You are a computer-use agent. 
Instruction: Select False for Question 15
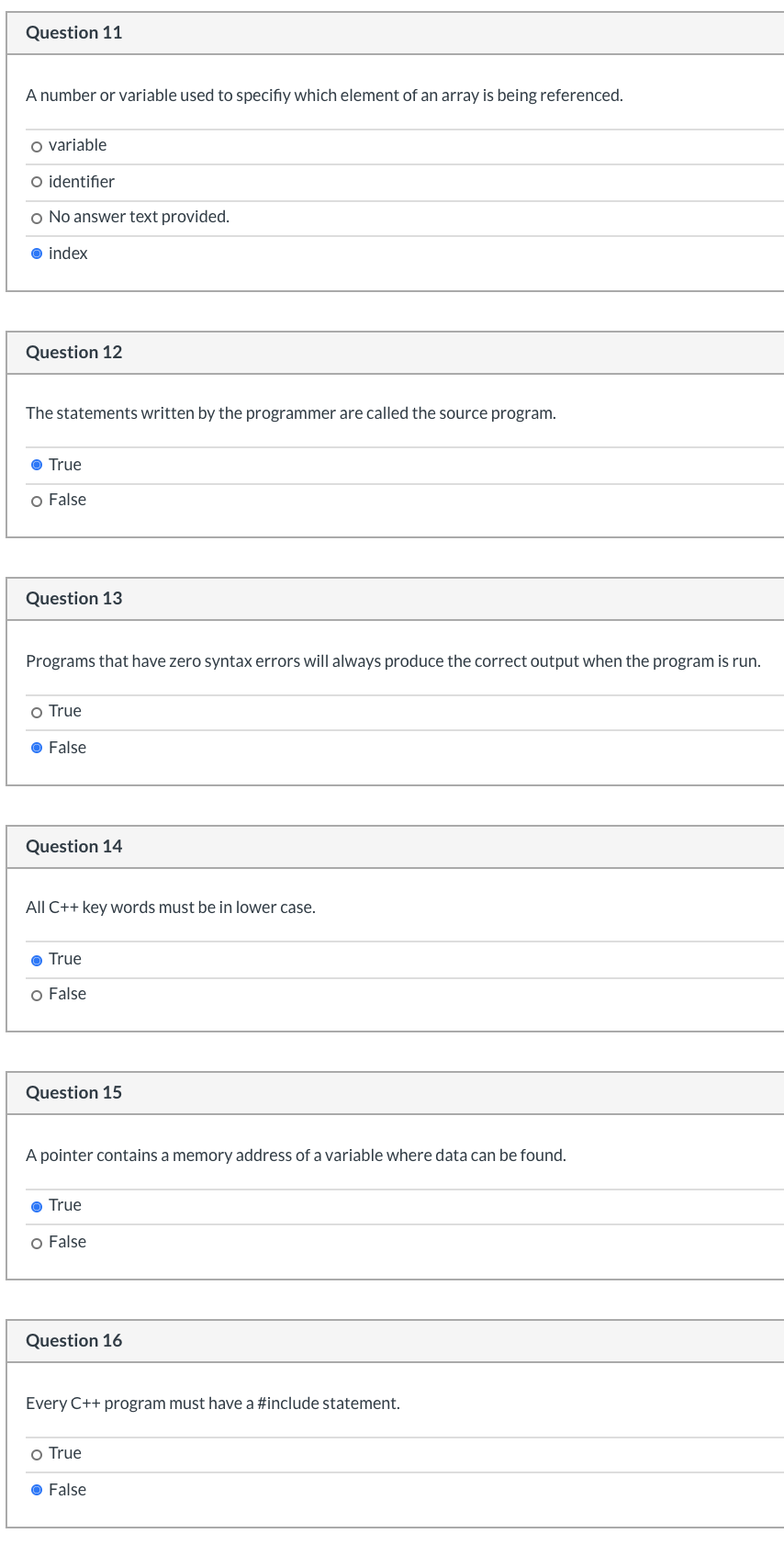tap(37, 1243)
